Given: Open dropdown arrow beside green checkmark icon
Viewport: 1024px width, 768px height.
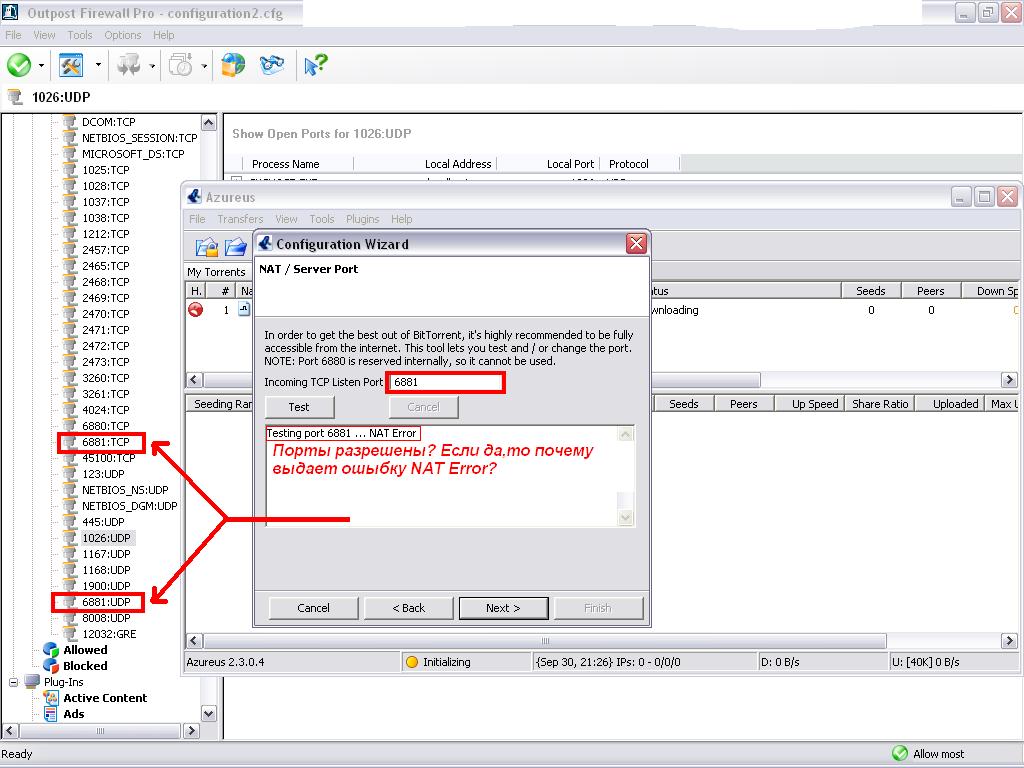Looking at the screenshot, I should pos(42,66).
